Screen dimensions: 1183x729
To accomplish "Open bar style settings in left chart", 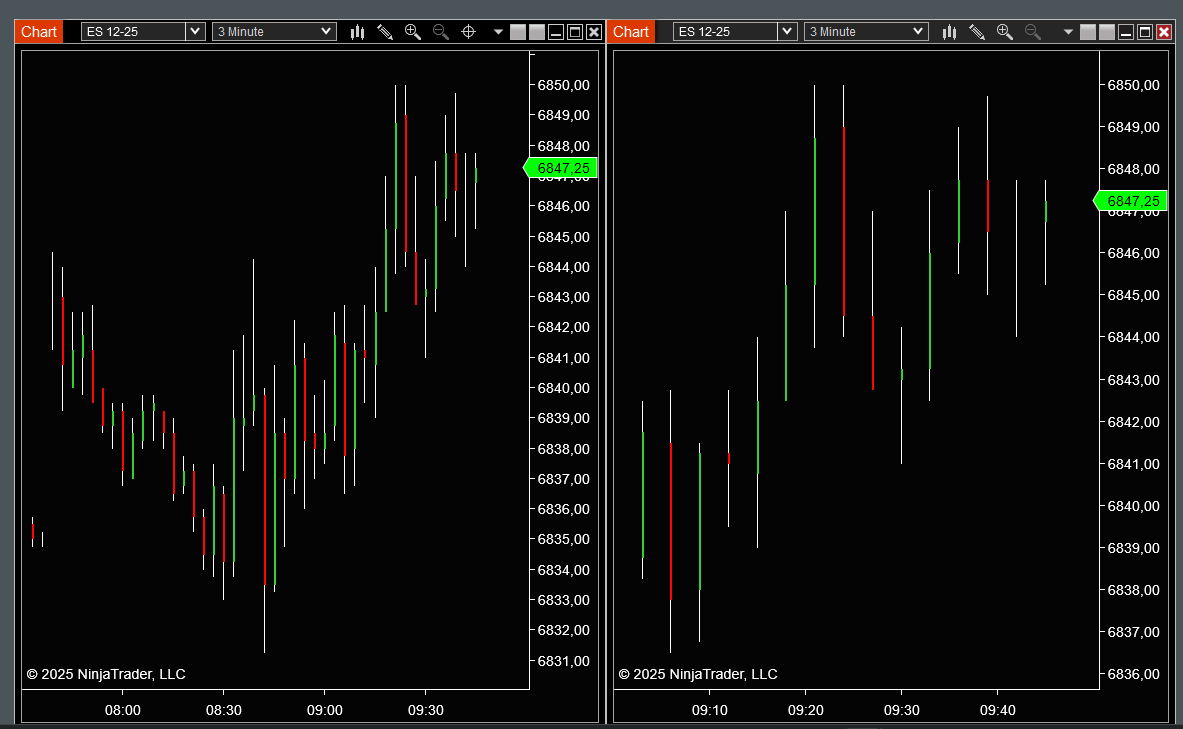I will tap(357, 32).
